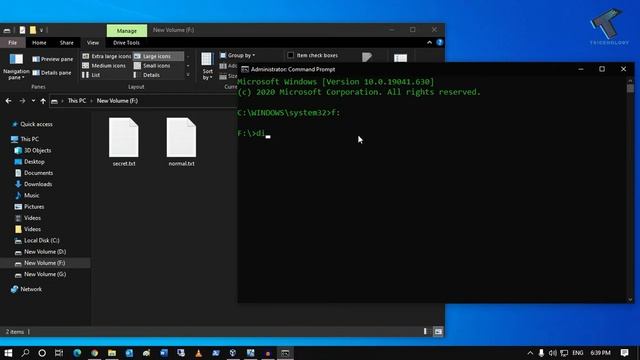Image resolution: width=640 pixels, height=360 pixels.
Task: Select Details layout option
Action: click(x=147, y=75)
